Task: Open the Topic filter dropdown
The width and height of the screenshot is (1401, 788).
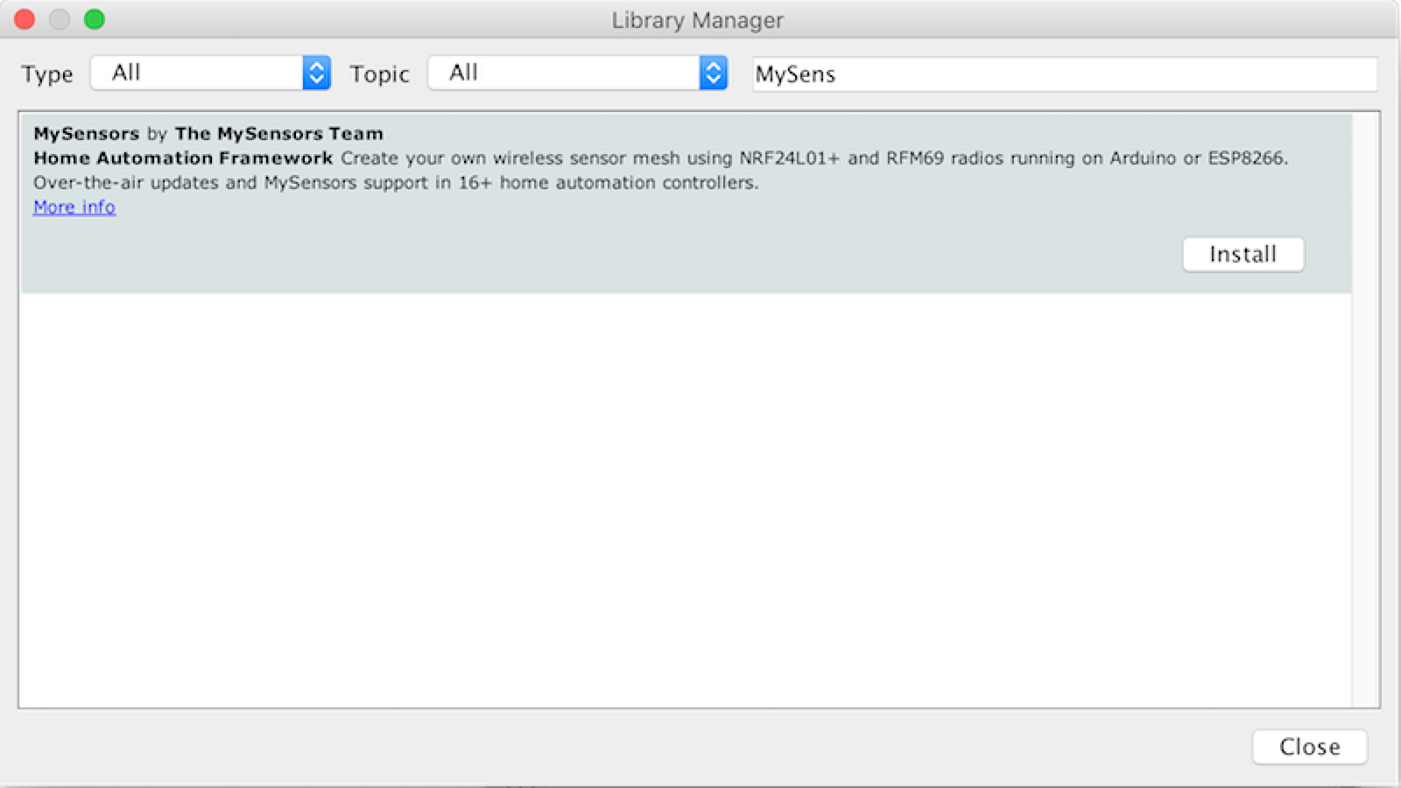Action: (578, 73)
